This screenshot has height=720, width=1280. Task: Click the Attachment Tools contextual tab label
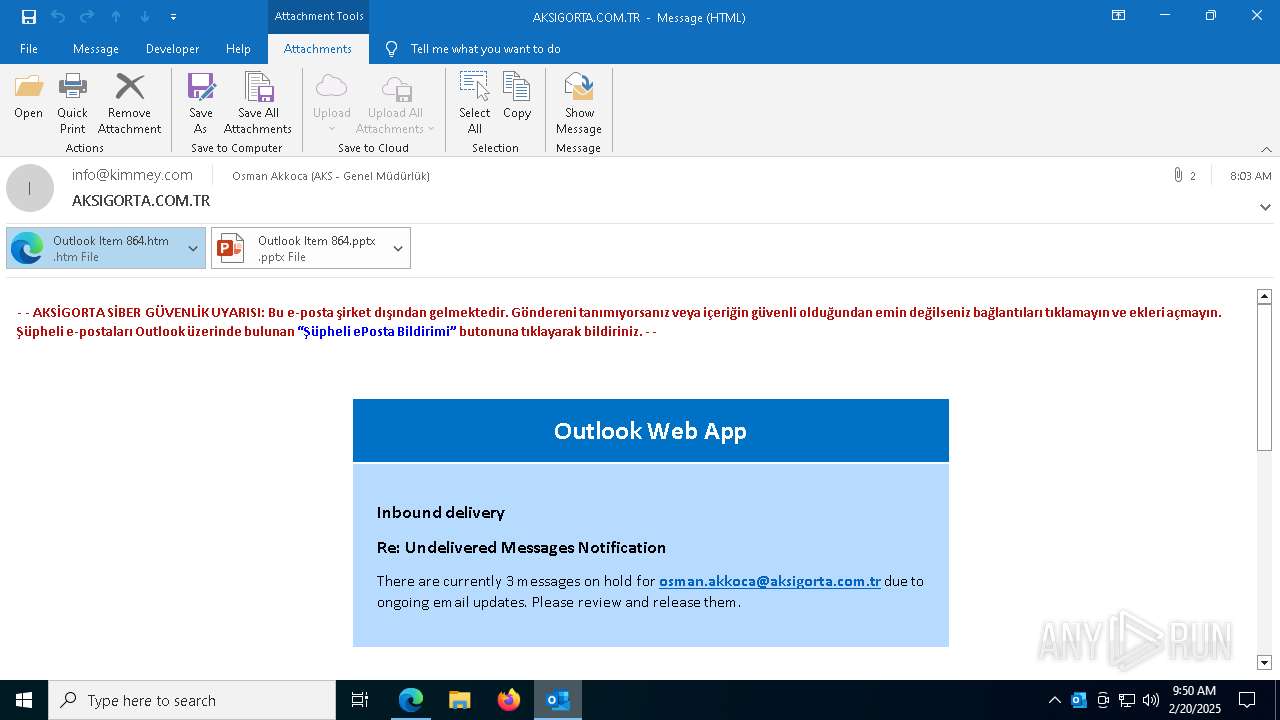coord(319,16)
